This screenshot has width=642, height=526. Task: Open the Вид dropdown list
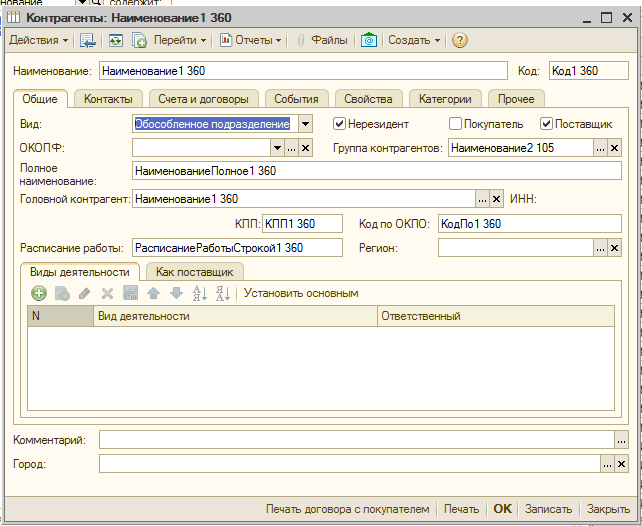[x=305, y=124]
